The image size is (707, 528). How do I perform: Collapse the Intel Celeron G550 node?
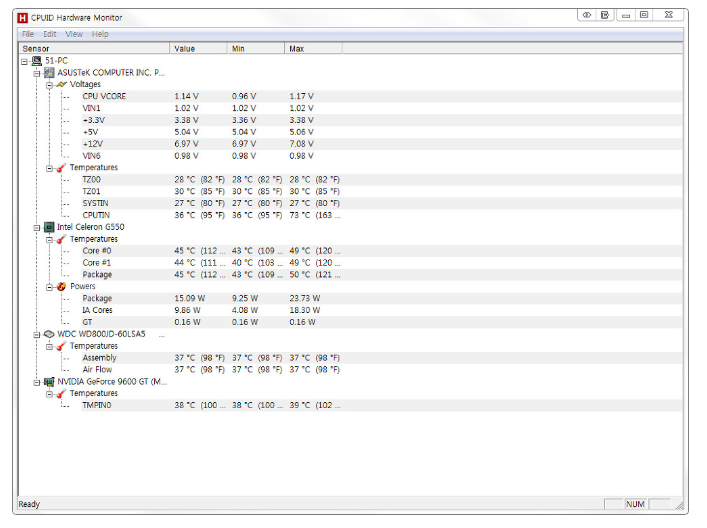pyautogui.click(x=37, y=228)
